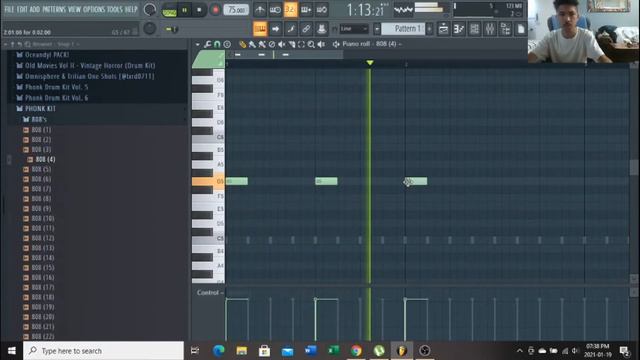Choose the zoom magnifier tool

pos(311,44)
